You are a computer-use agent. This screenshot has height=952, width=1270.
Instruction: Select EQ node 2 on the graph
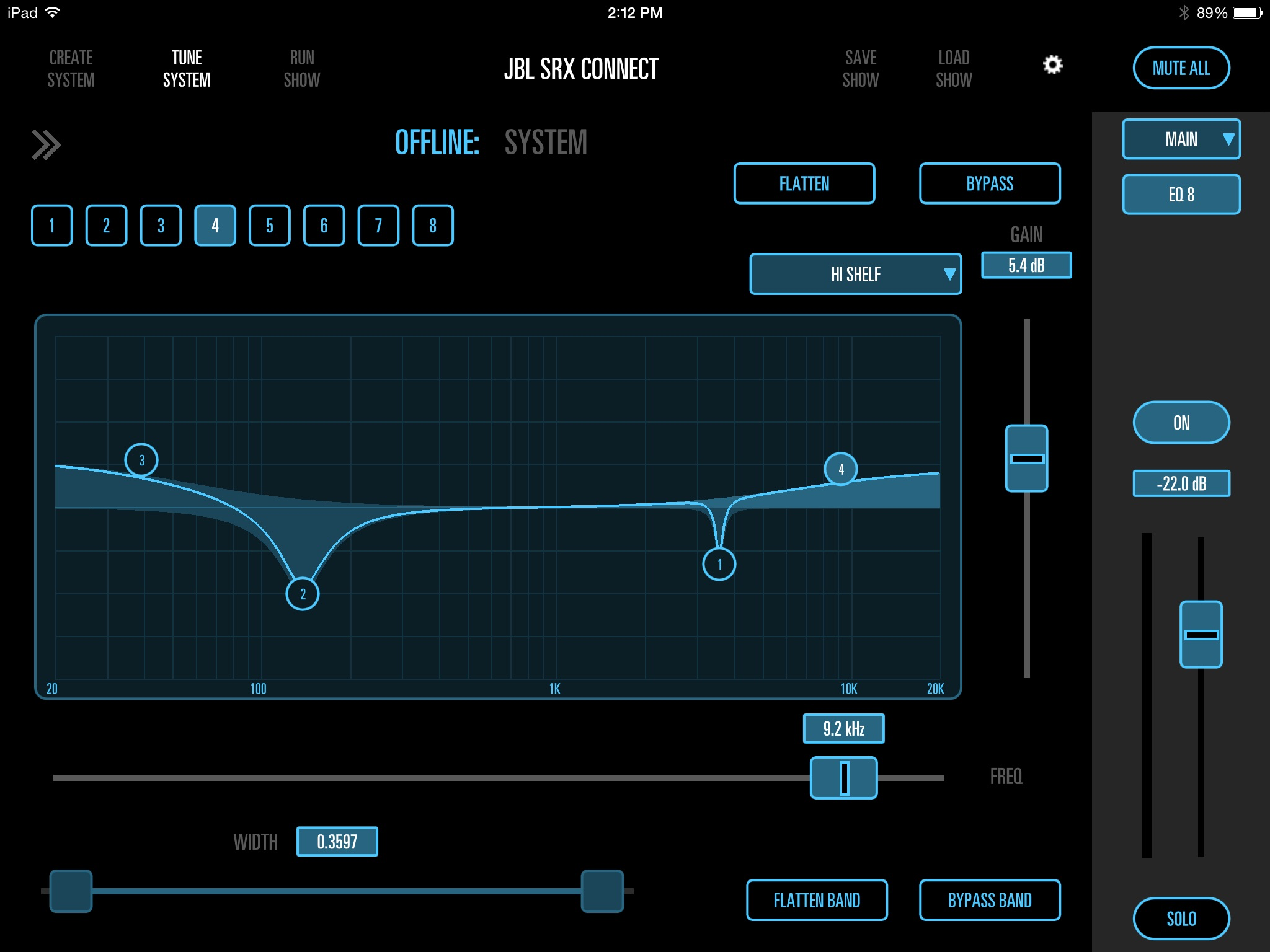(x=303, y=594)
